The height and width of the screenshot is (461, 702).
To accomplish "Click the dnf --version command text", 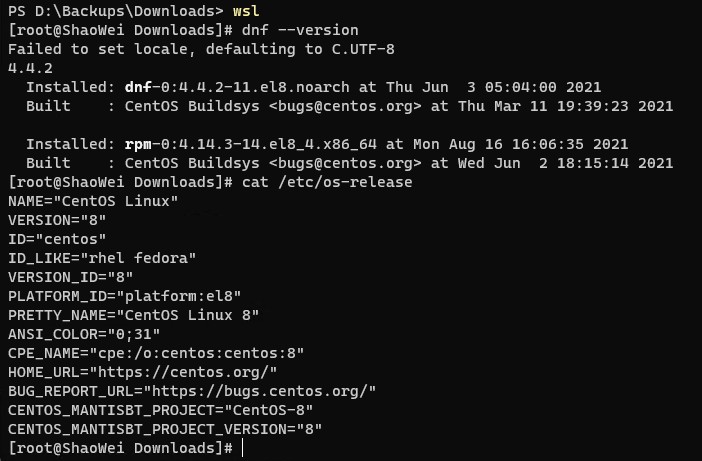I will tap(300, 30).
